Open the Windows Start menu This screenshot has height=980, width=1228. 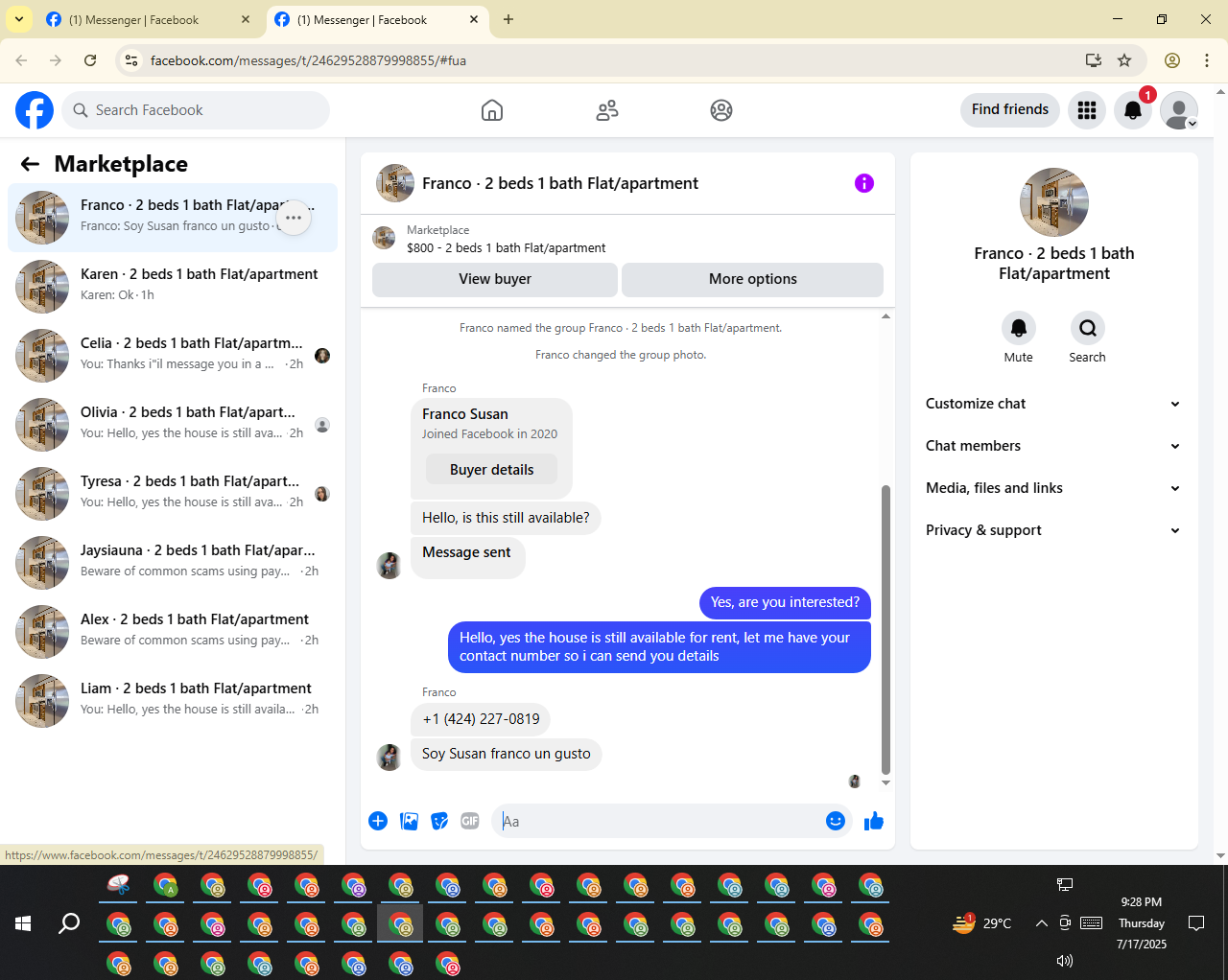click(x=23, y=923)
